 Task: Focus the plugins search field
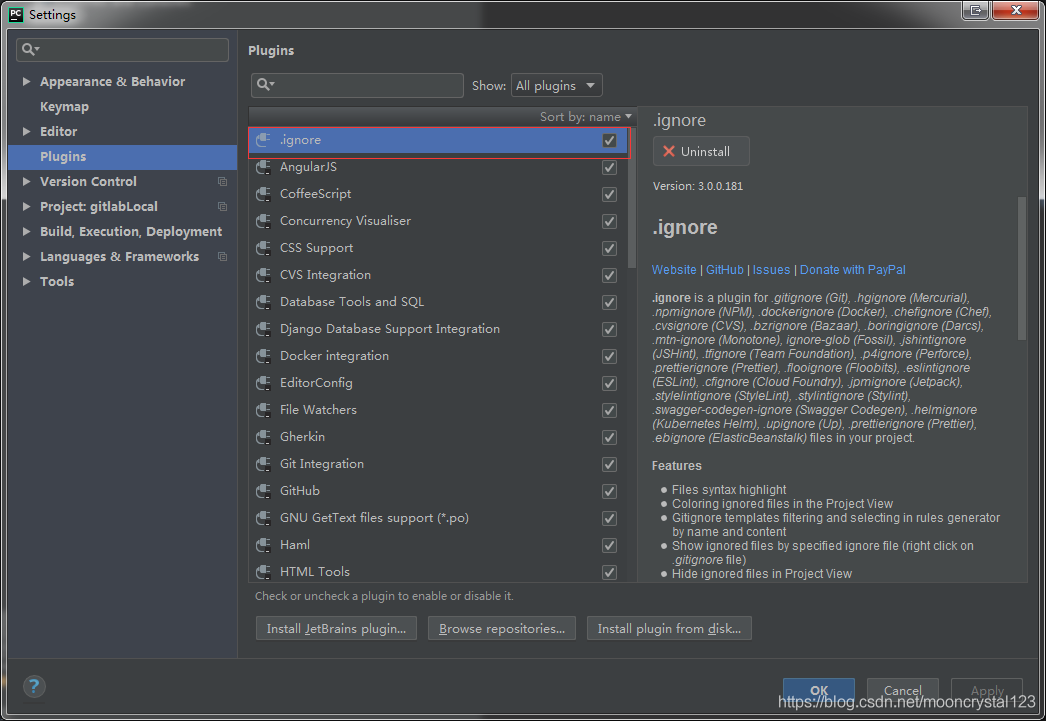357,85
